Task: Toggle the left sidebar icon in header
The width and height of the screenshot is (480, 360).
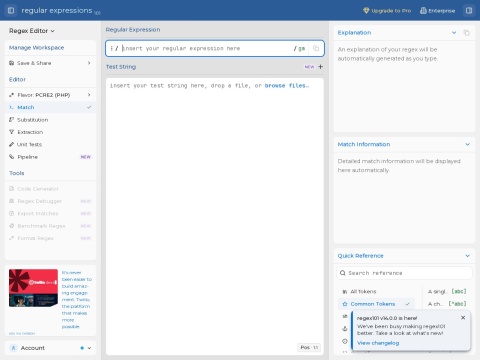Action: (x=11, y=10)
